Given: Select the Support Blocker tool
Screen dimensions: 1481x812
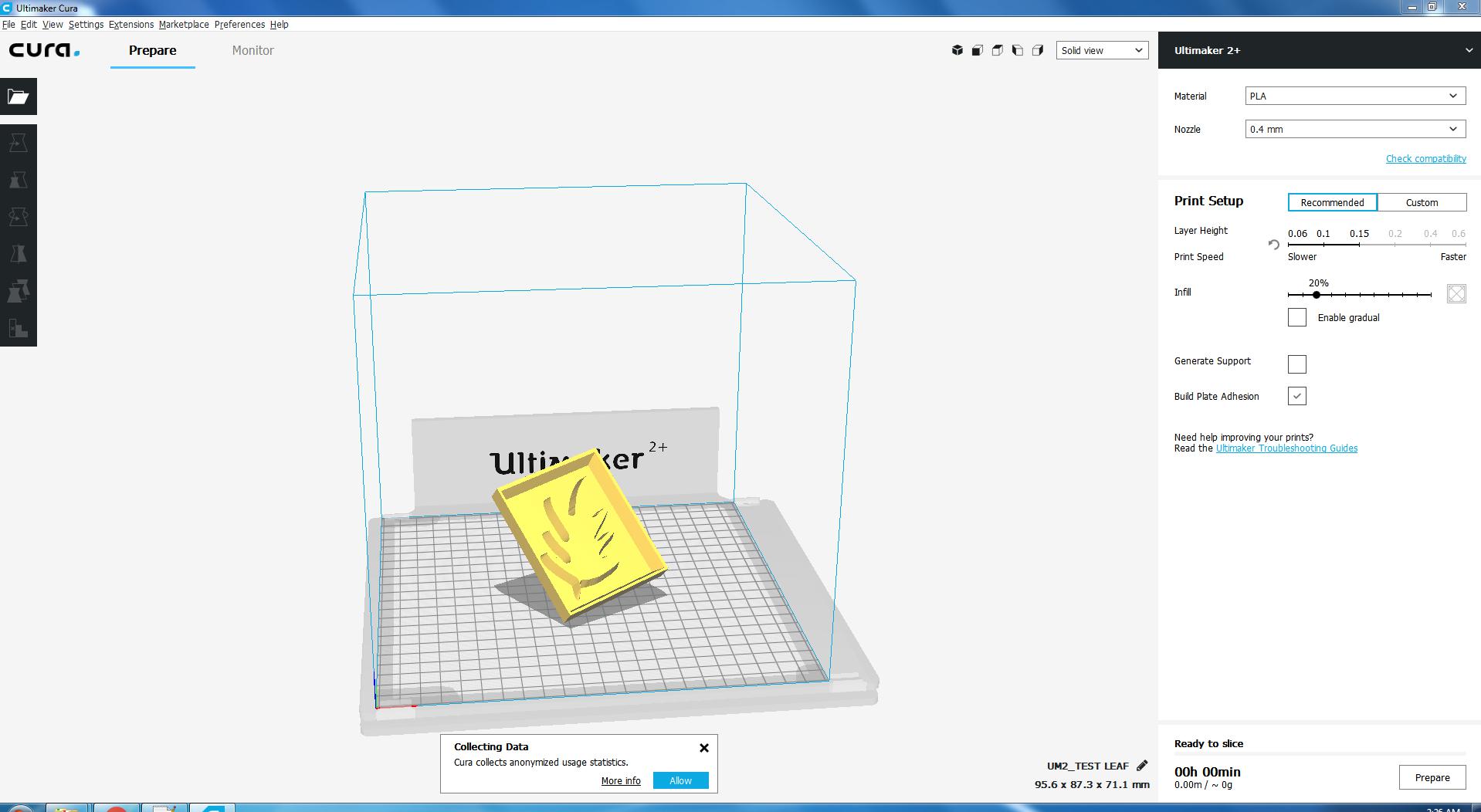Looking at the screenshot, I should coord(19,328).
